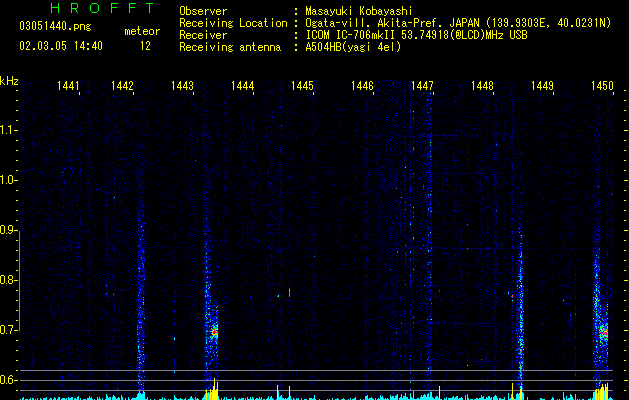Click the red meteor echo near 1450

[604, 332]
